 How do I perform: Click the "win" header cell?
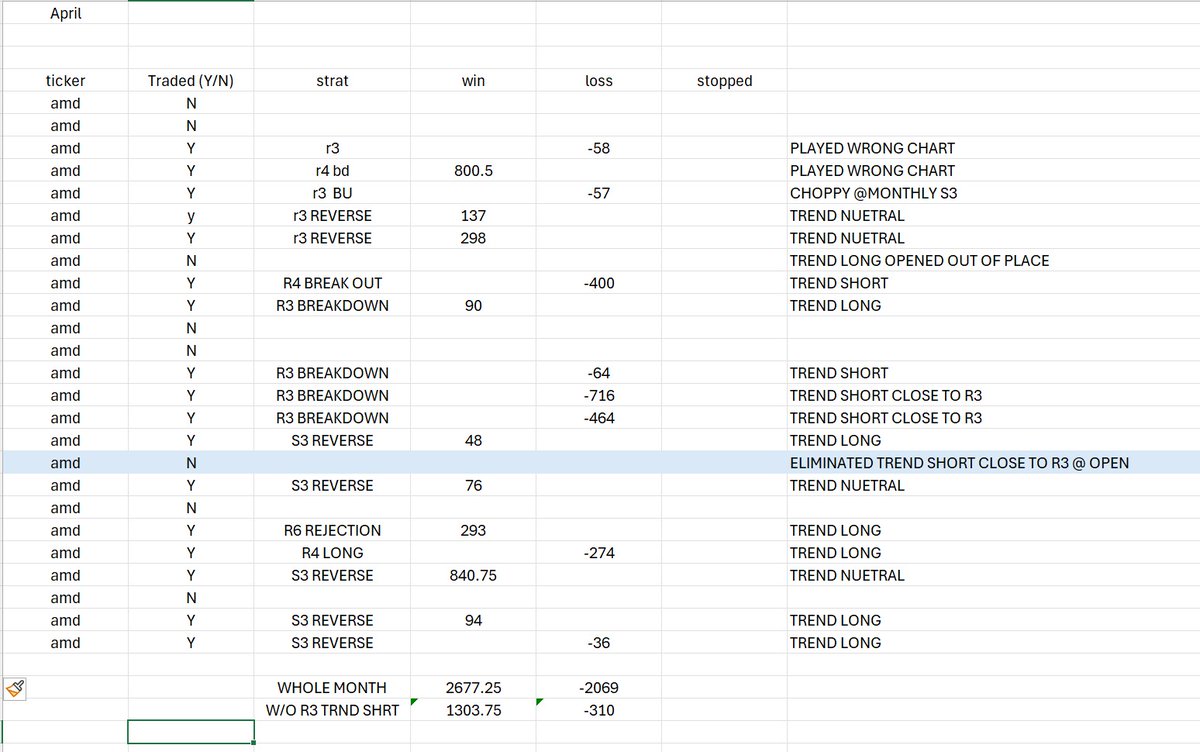[473, 81]
